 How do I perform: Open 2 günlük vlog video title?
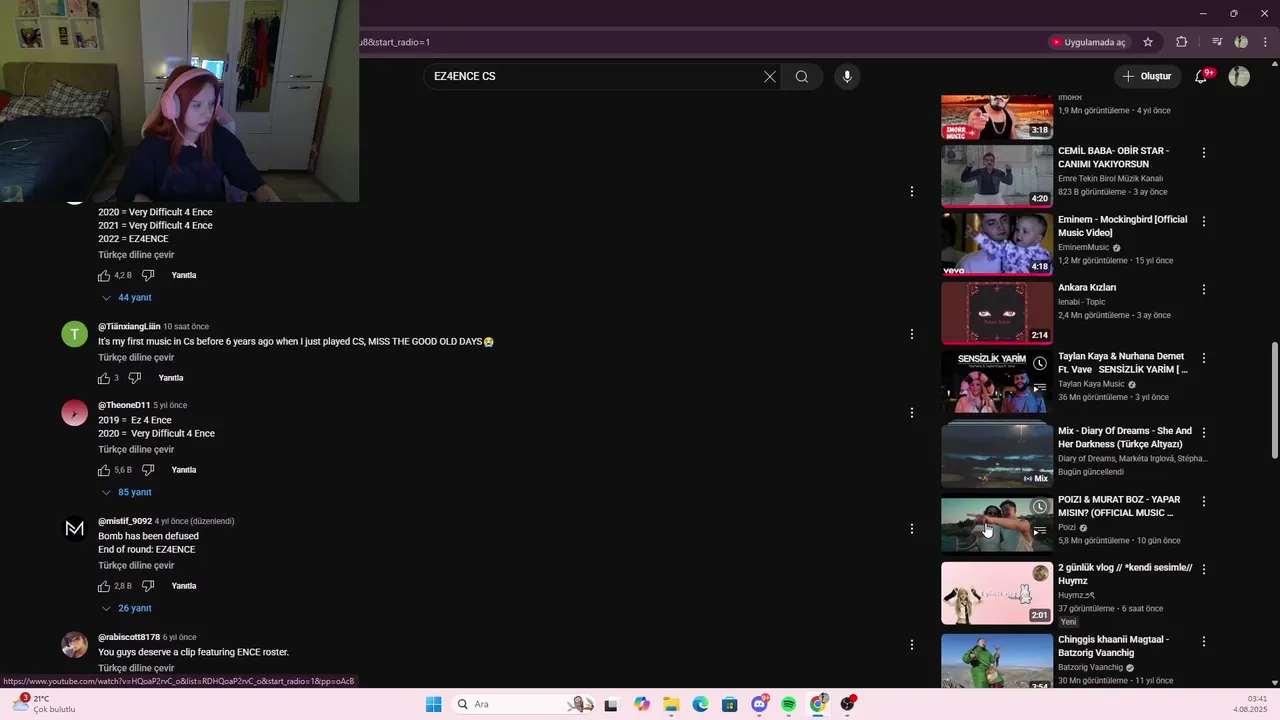pos(1125,574)
